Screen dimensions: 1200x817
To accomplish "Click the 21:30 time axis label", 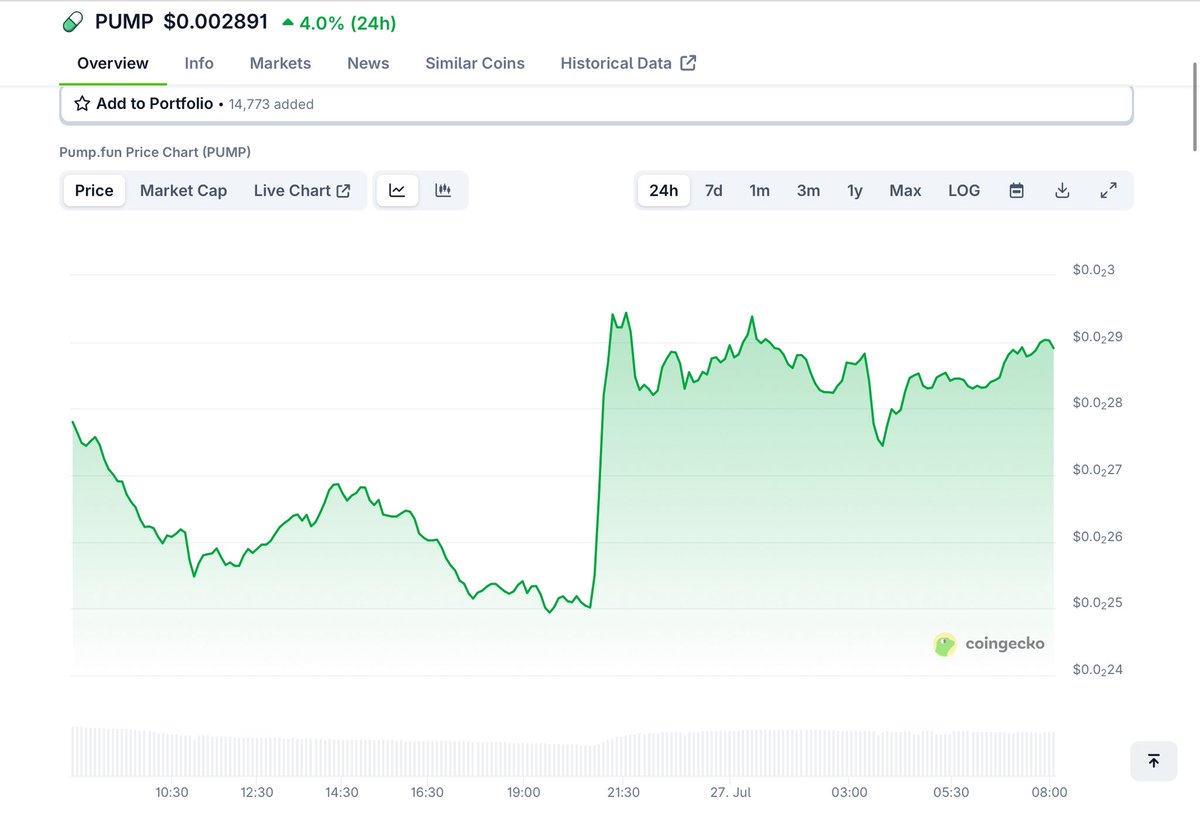I will (623, 792).
